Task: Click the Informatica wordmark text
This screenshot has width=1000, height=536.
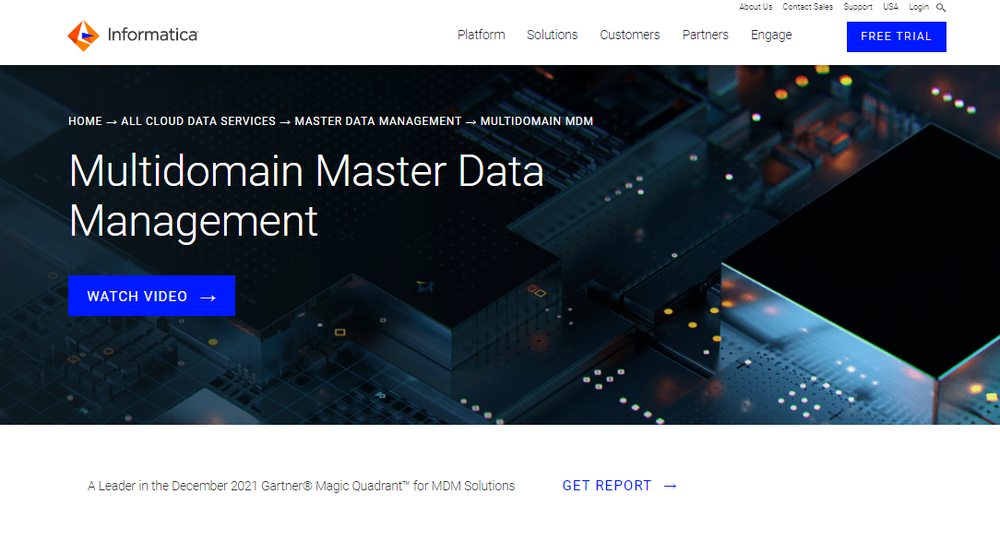Action: (x=153, y=34)
